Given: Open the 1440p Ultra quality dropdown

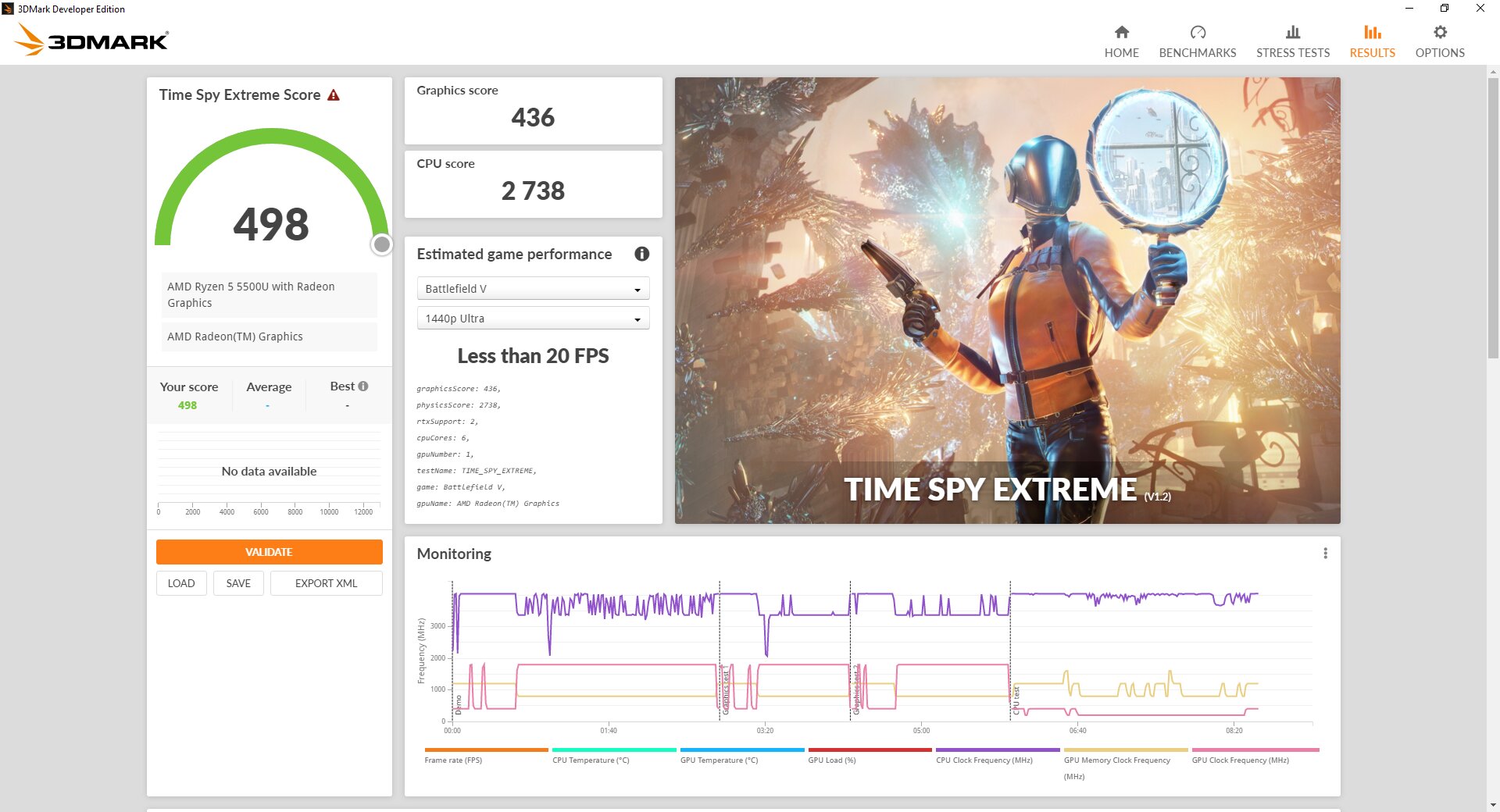Looking at the screenshot, I should (533, 319).
